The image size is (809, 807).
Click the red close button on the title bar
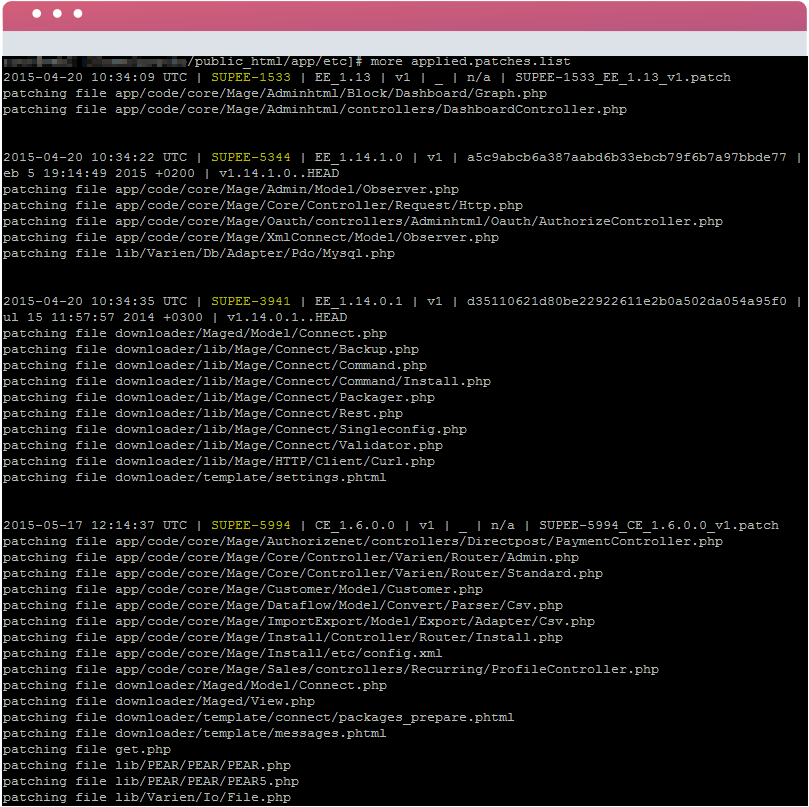coord(35,13)
